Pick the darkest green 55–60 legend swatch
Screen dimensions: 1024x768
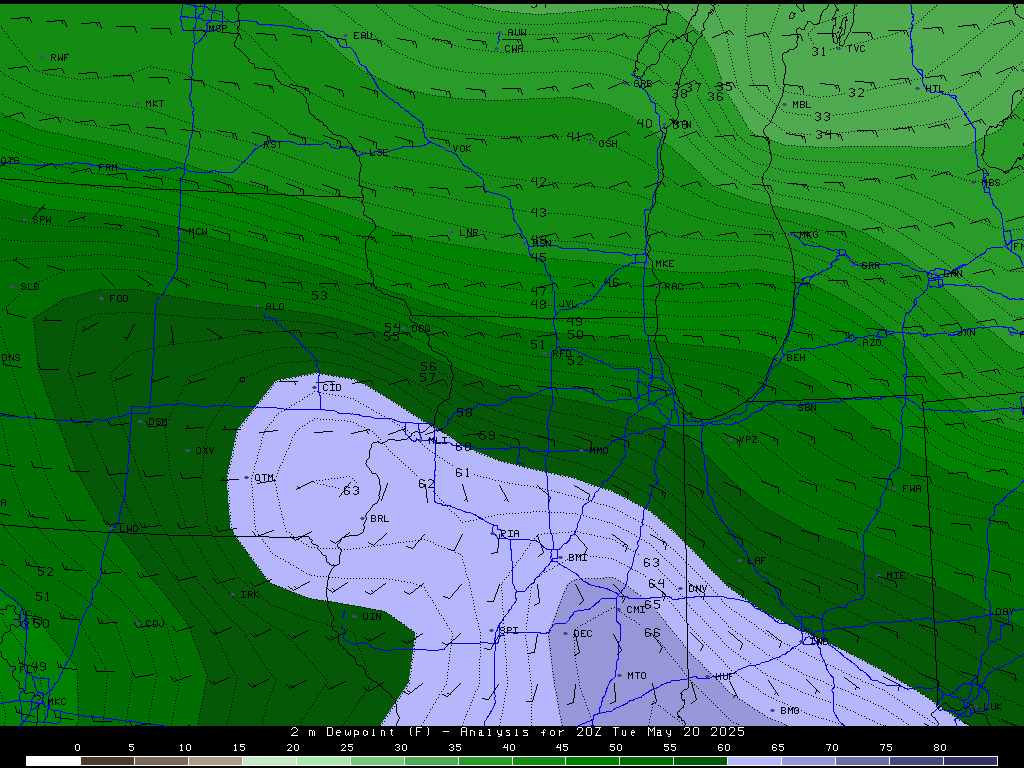(700, 761)
